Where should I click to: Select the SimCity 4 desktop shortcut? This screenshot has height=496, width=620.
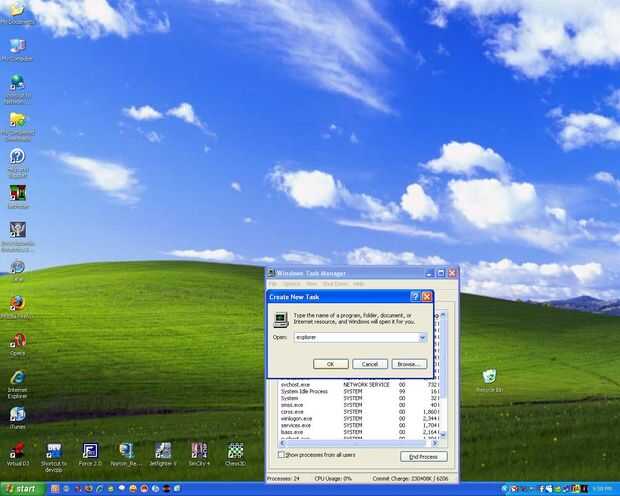click(x=199, y=454)
